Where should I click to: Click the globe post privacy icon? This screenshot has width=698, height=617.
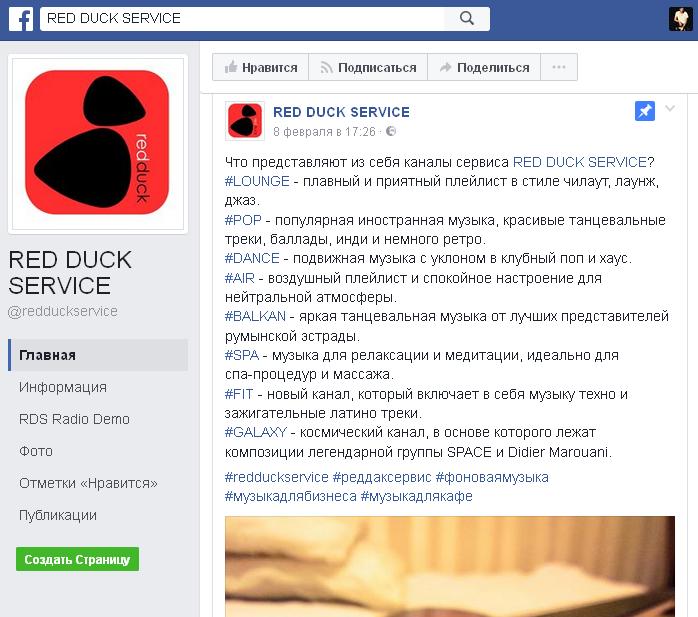[x=391, y=131]
